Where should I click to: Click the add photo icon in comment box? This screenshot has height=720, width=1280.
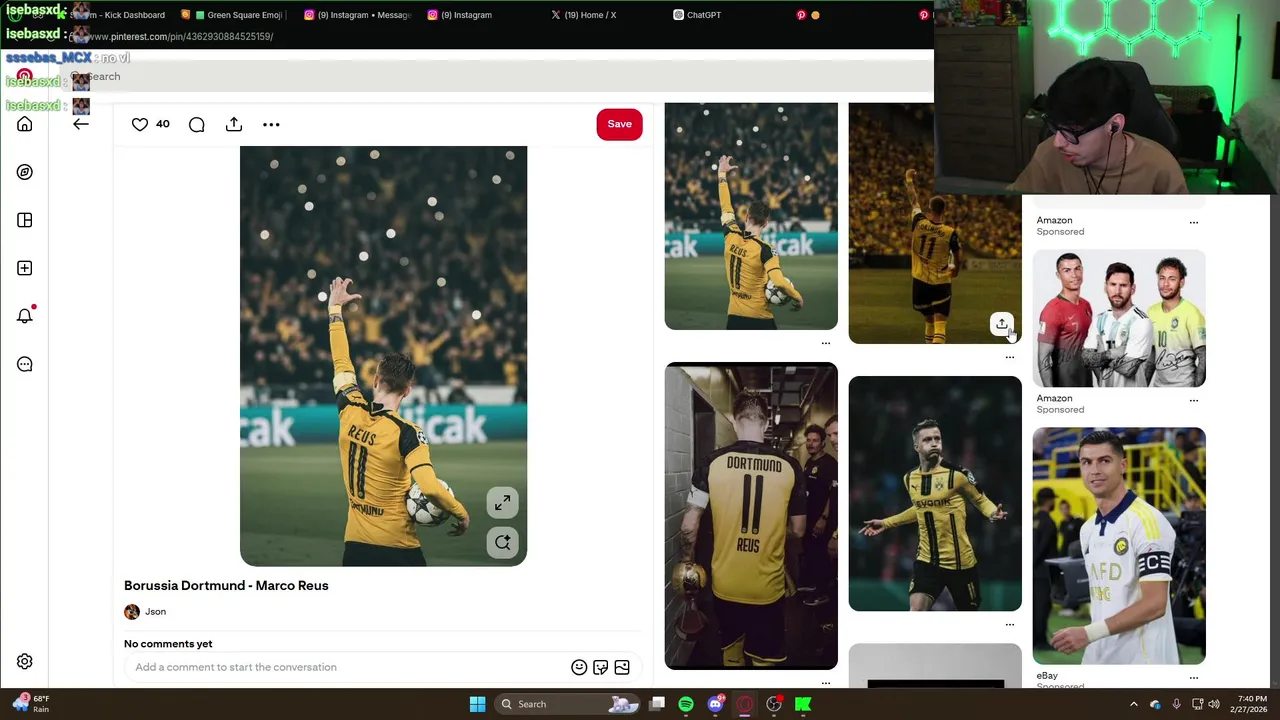coord(622,667)
